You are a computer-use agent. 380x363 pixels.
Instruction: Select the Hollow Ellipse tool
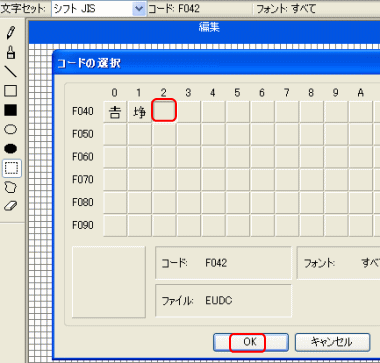[x=11, y=129]
